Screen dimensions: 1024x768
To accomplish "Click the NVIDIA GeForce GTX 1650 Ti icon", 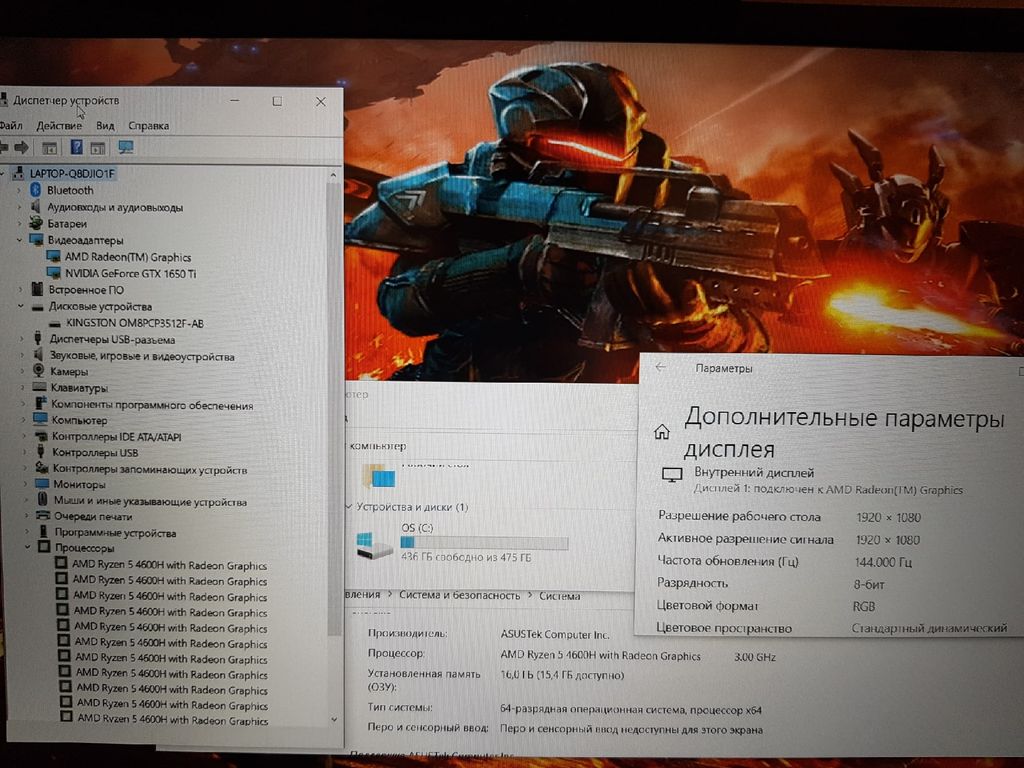I will (x=54, y=273).
